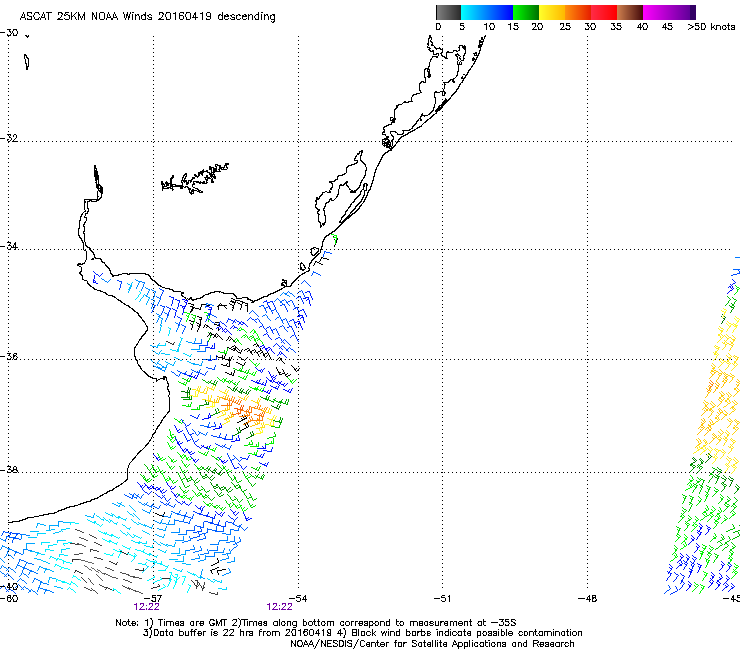Click the cyan 5-10 knots color segment
740x650 pixels.
(x=474, y=12)
